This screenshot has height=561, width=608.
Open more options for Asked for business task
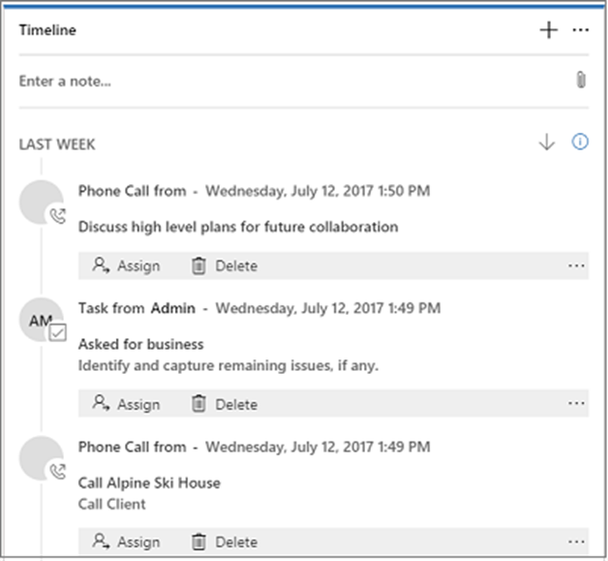(x=576, y=404)
